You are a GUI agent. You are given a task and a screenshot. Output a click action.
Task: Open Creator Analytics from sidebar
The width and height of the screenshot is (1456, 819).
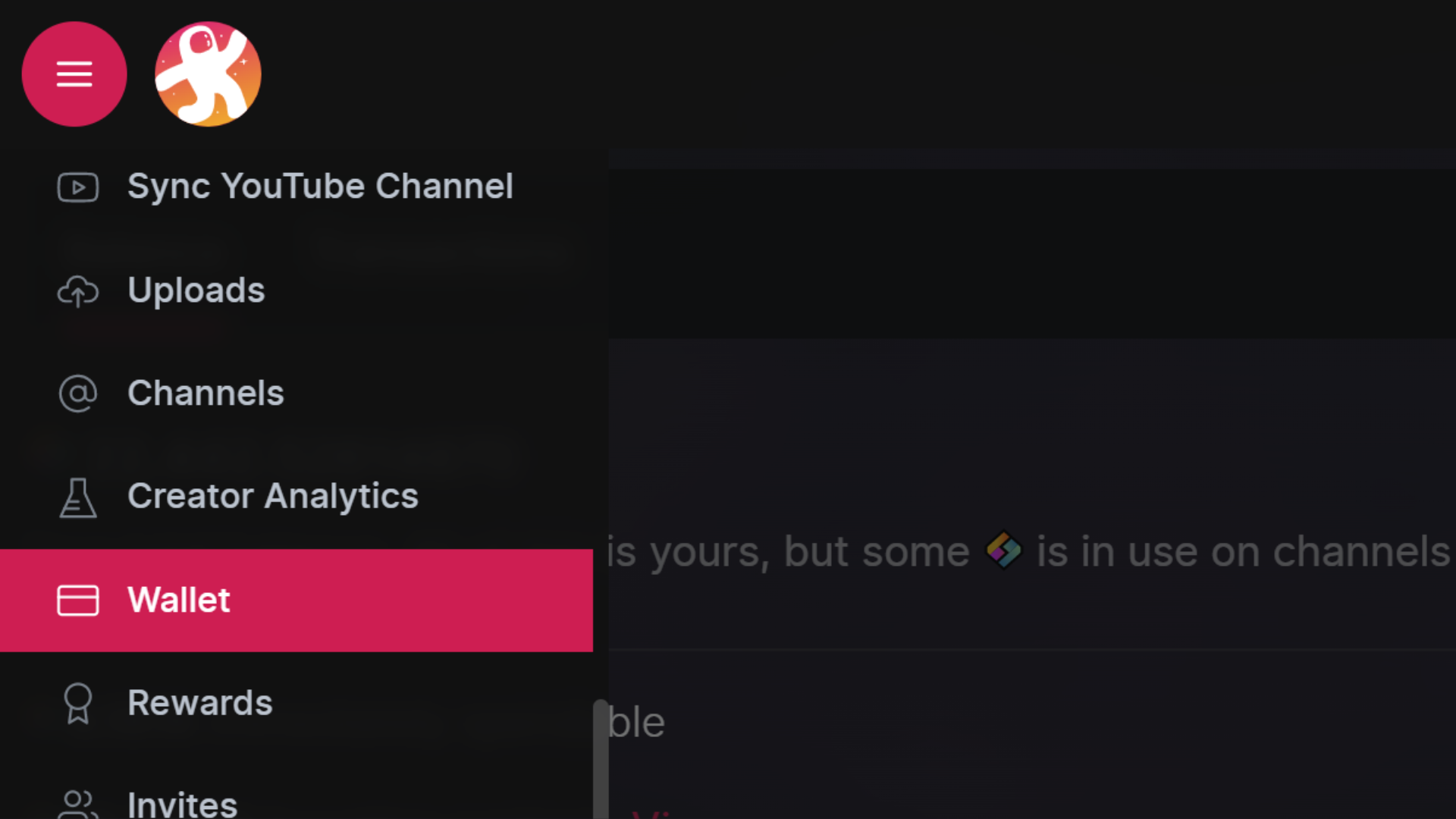(x=297, y=497)
